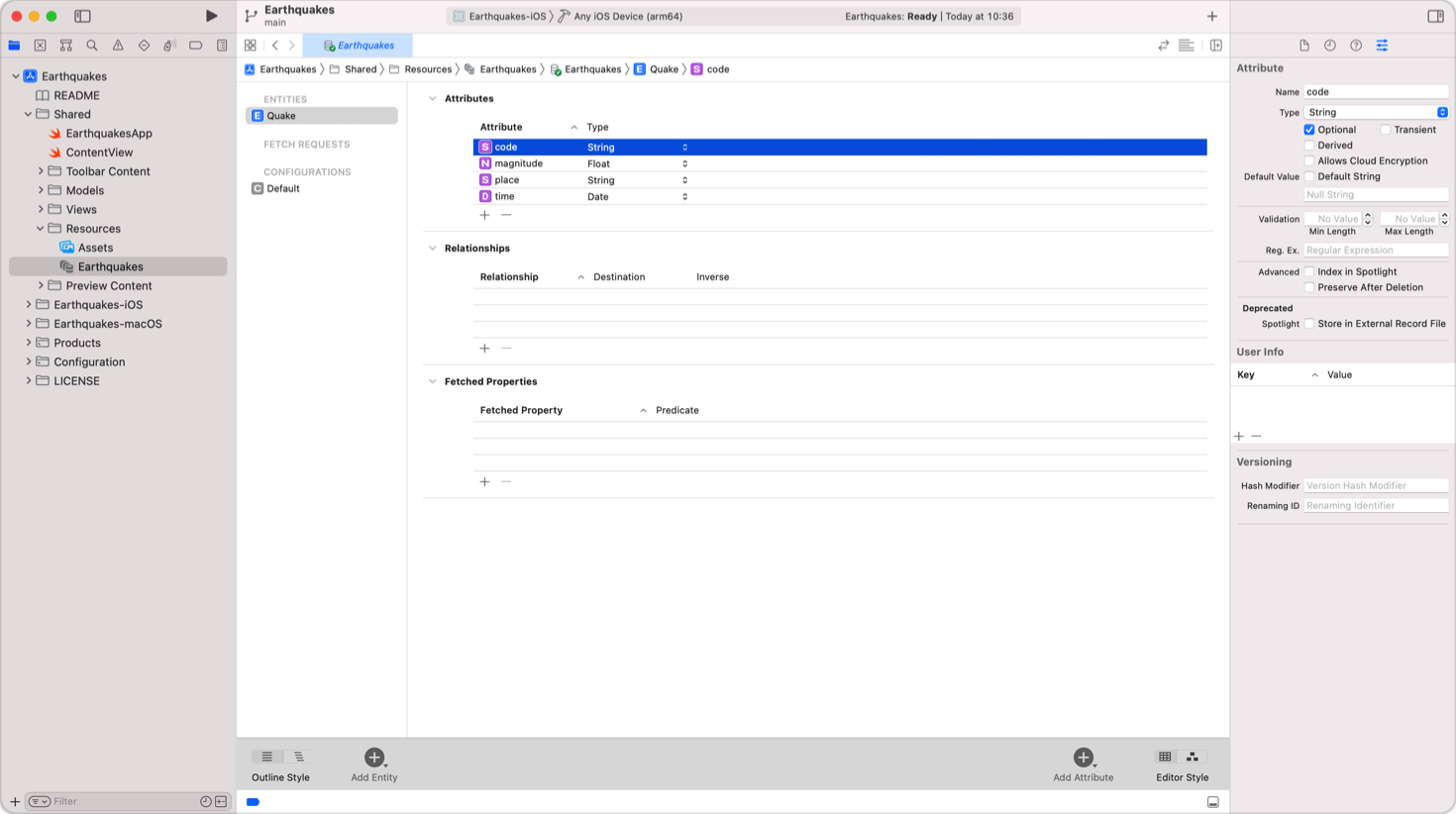Viewport: 1456px width, 814px height.
Task: Add a new relationship with plus
Action: pos(484,349)
